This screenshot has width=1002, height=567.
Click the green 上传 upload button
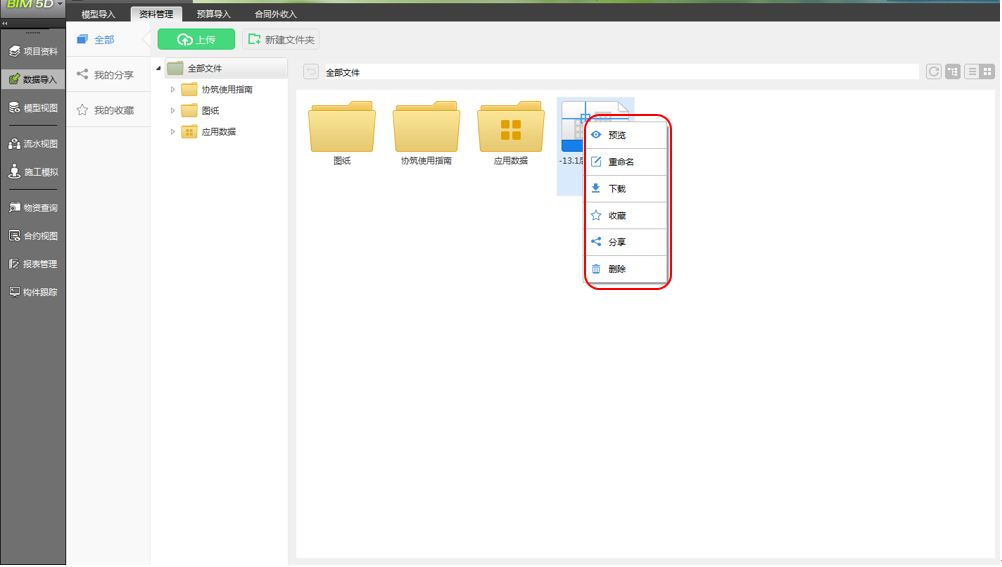coord(196,39)
